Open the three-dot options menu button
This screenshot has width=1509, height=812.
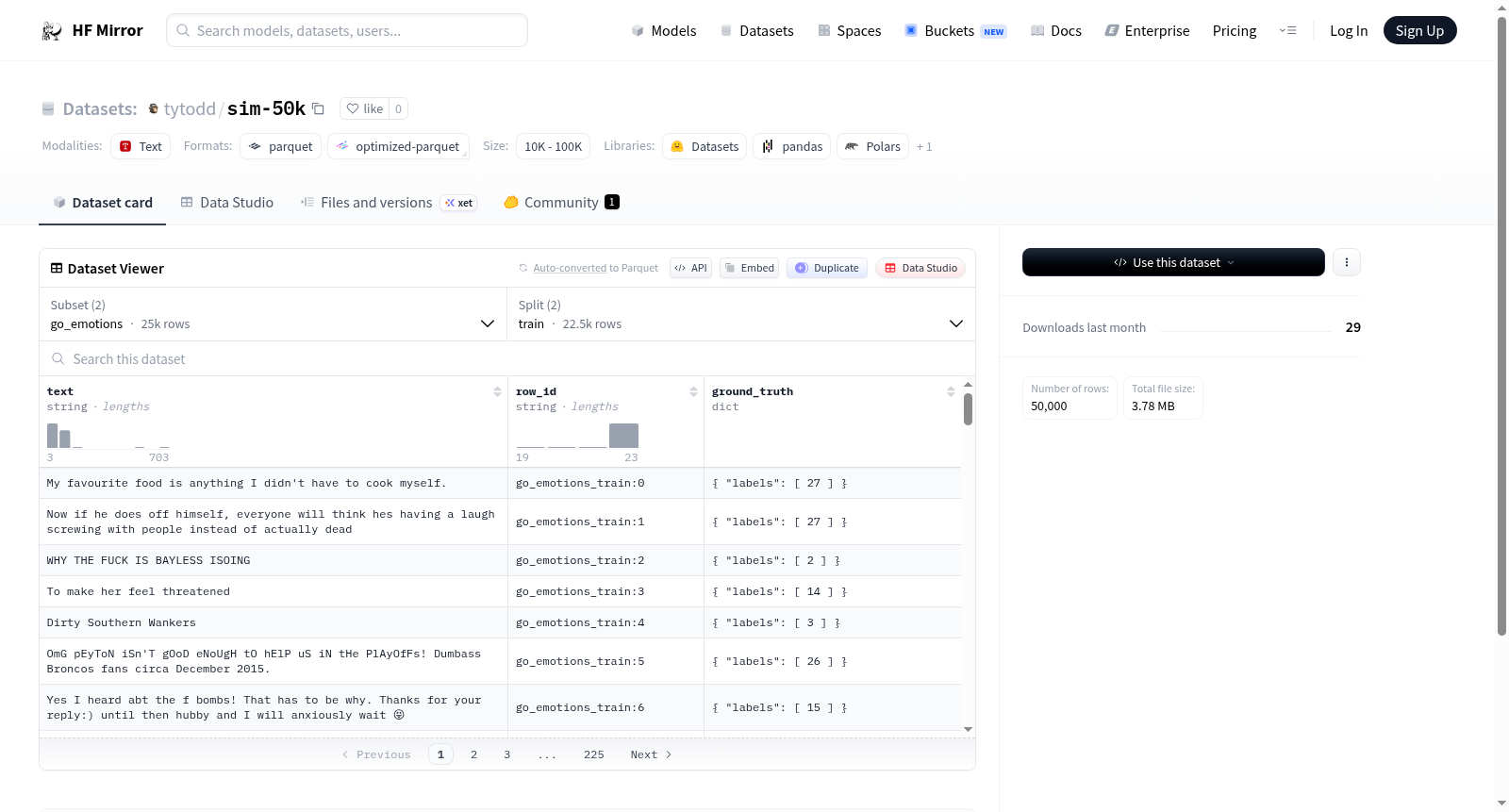coord(1347,262)
